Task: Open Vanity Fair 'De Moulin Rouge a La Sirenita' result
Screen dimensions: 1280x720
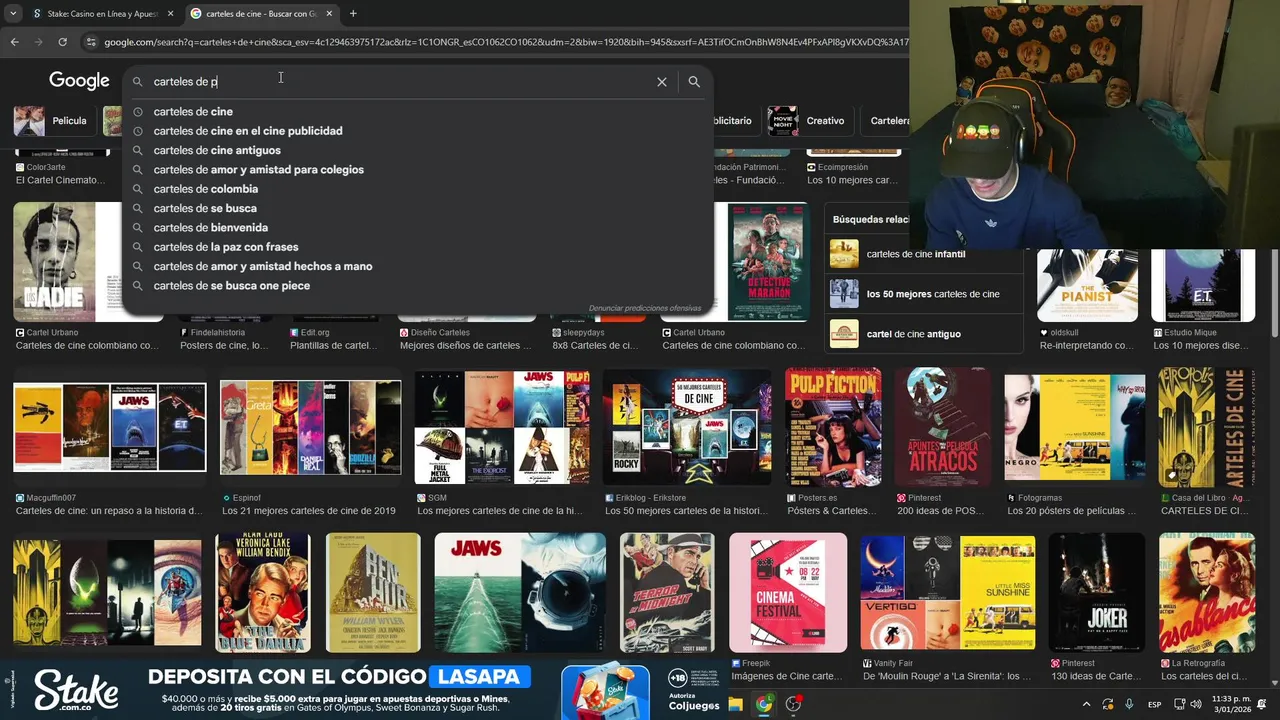Action: tap(947, 677)
